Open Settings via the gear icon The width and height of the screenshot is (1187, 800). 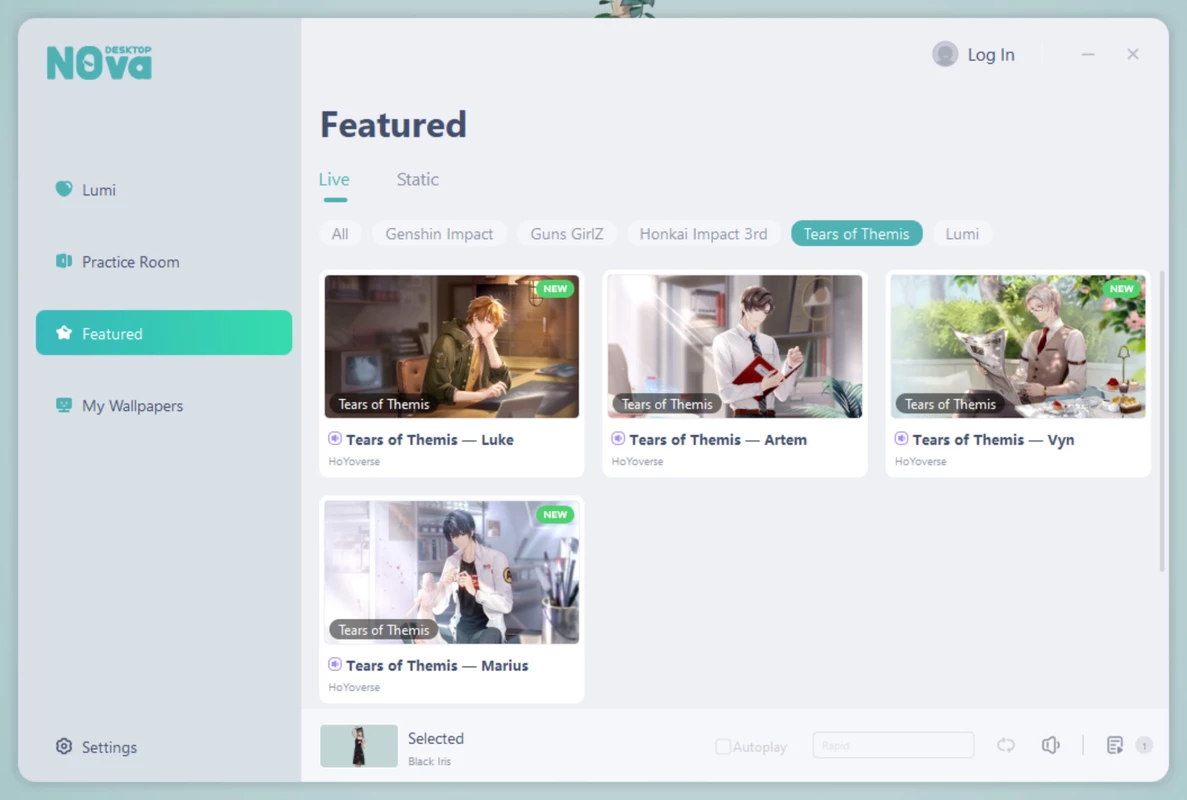[64, 746]
